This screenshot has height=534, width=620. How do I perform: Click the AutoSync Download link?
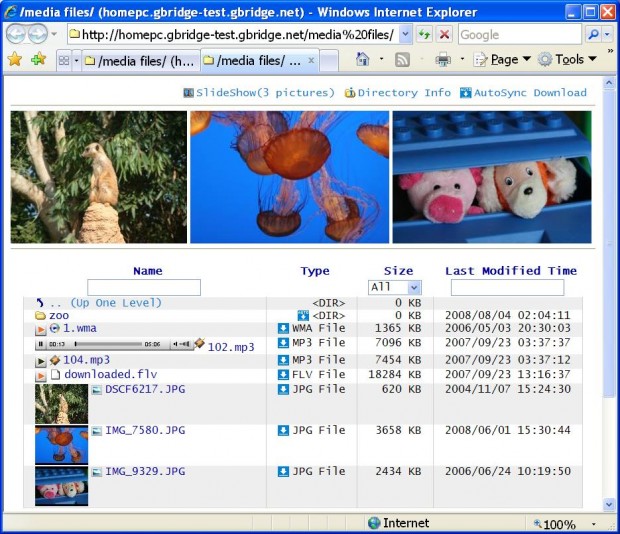pyautogui.click(x=524, y=93)
